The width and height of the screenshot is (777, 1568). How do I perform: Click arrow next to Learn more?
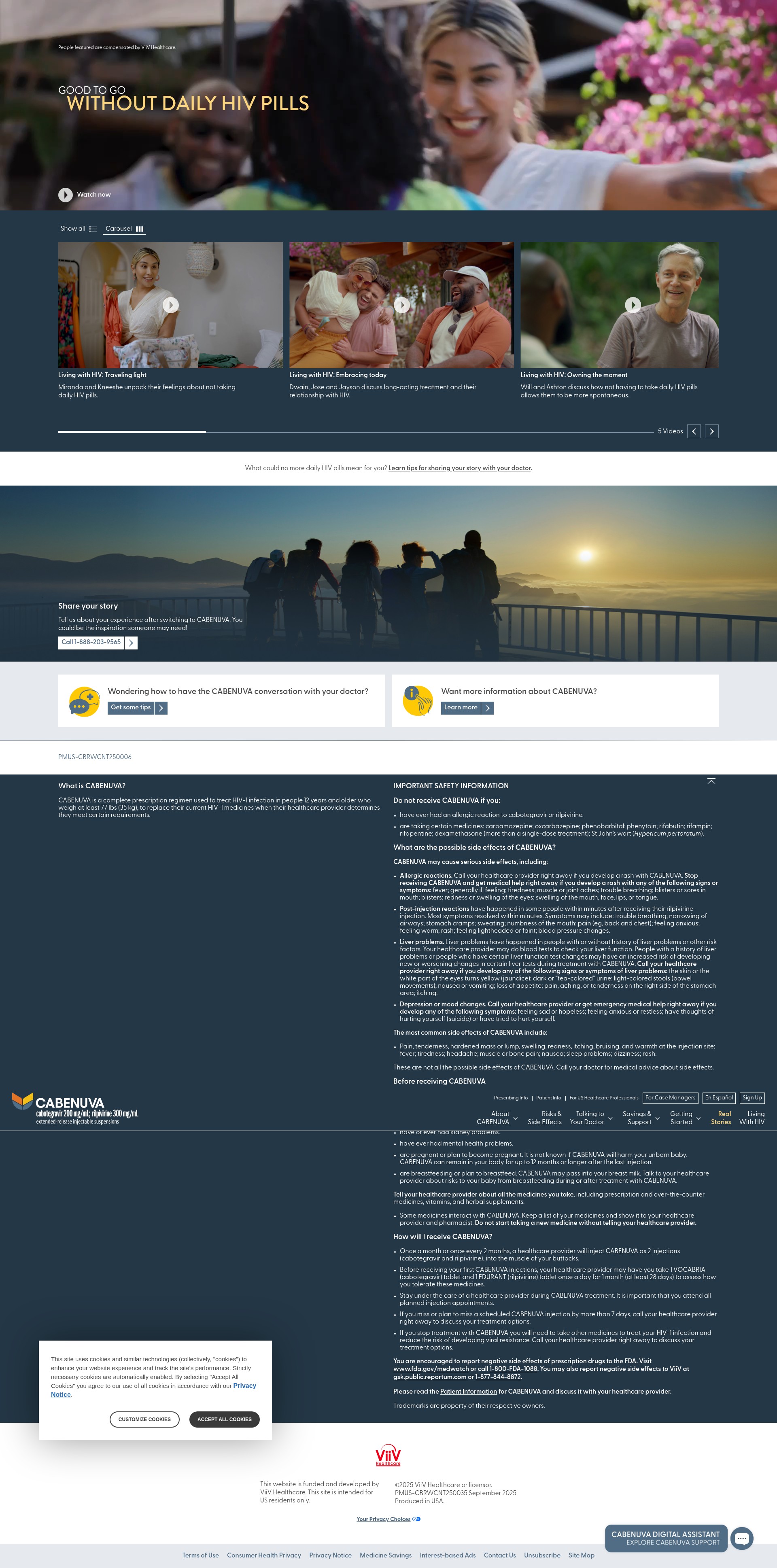[x=488, y=708]
